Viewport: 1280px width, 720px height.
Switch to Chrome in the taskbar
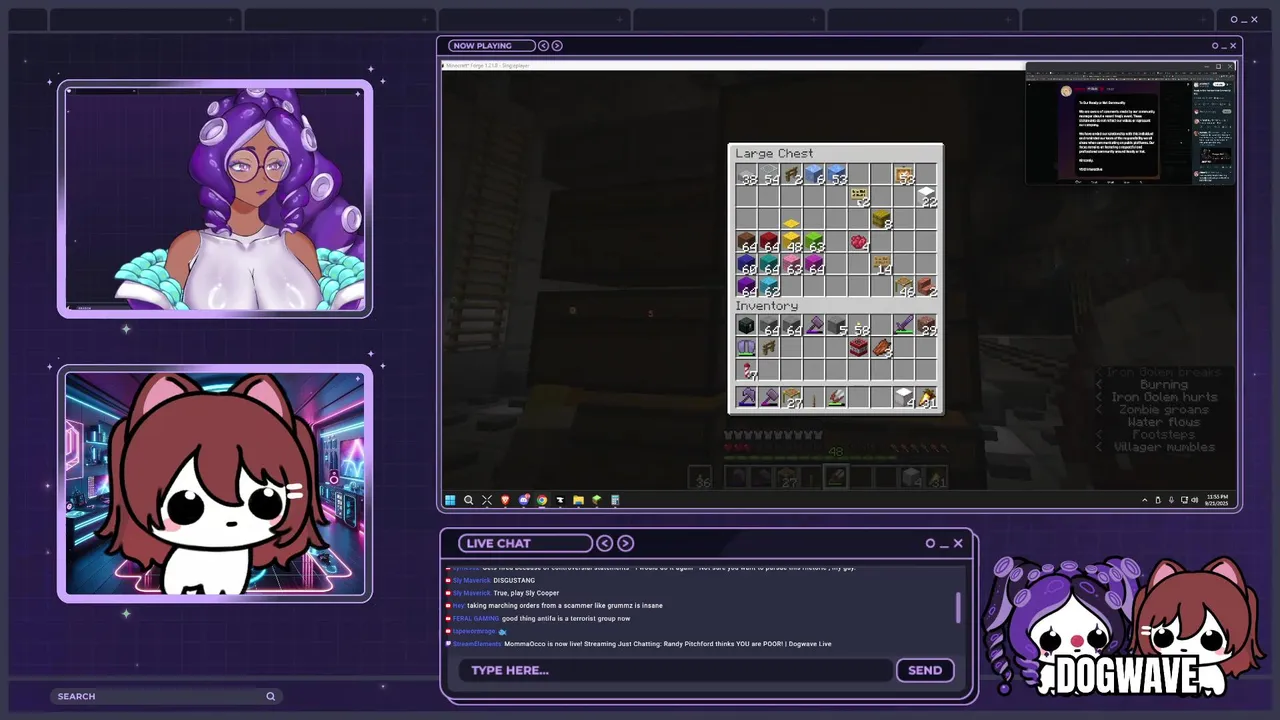pyautogui.click(x=542, y=500)
